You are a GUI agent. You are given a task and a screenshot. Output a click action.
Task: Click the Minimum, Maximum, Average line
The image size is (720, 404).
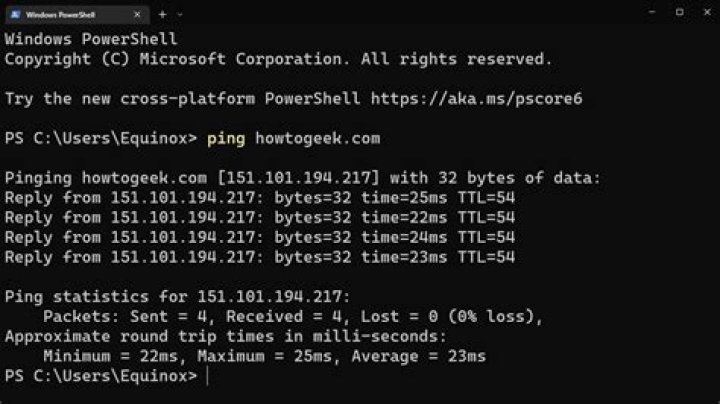point(265,356)
